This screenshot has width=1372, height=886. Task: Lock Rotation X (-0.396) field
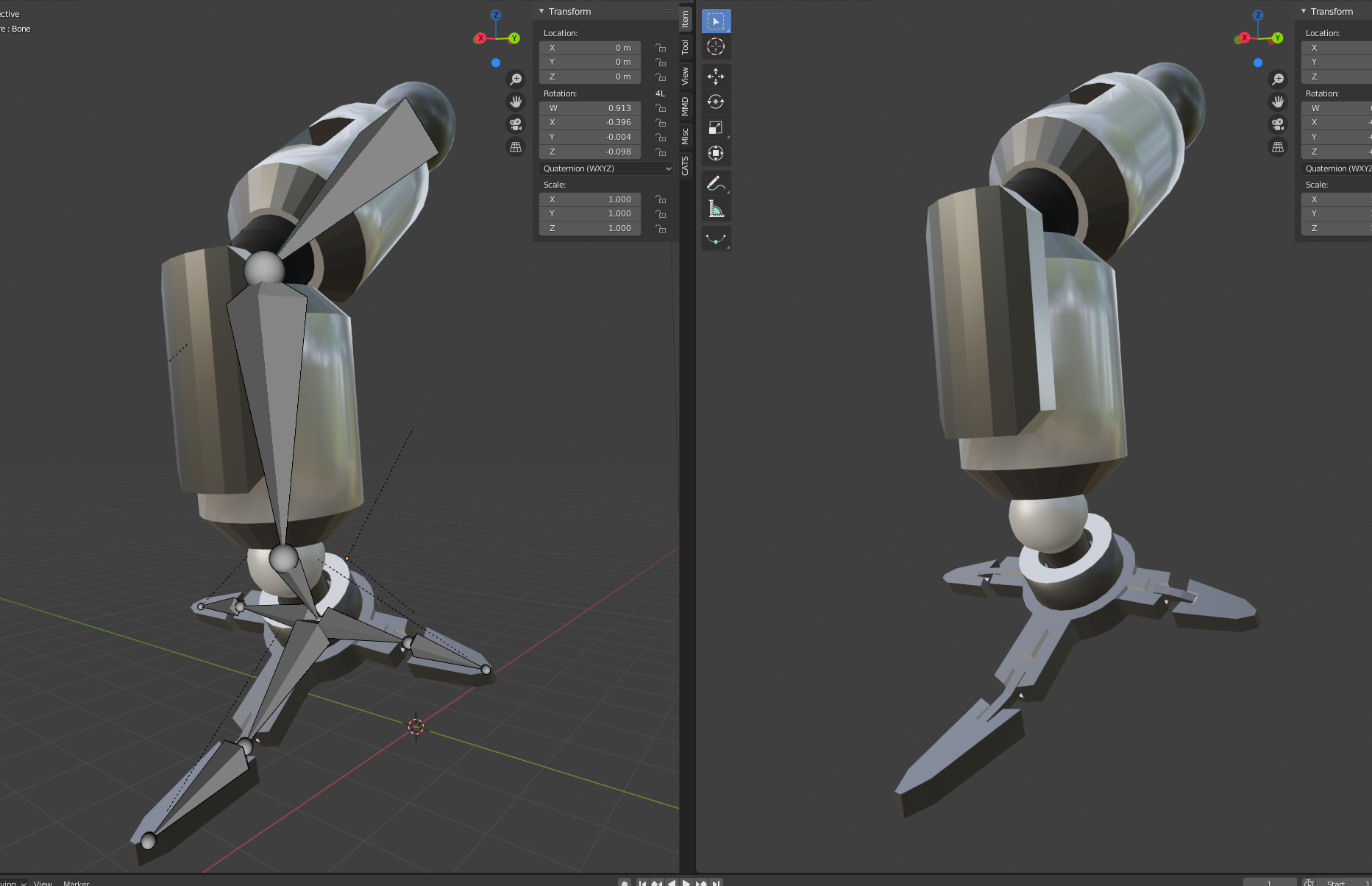pos(661,123)
